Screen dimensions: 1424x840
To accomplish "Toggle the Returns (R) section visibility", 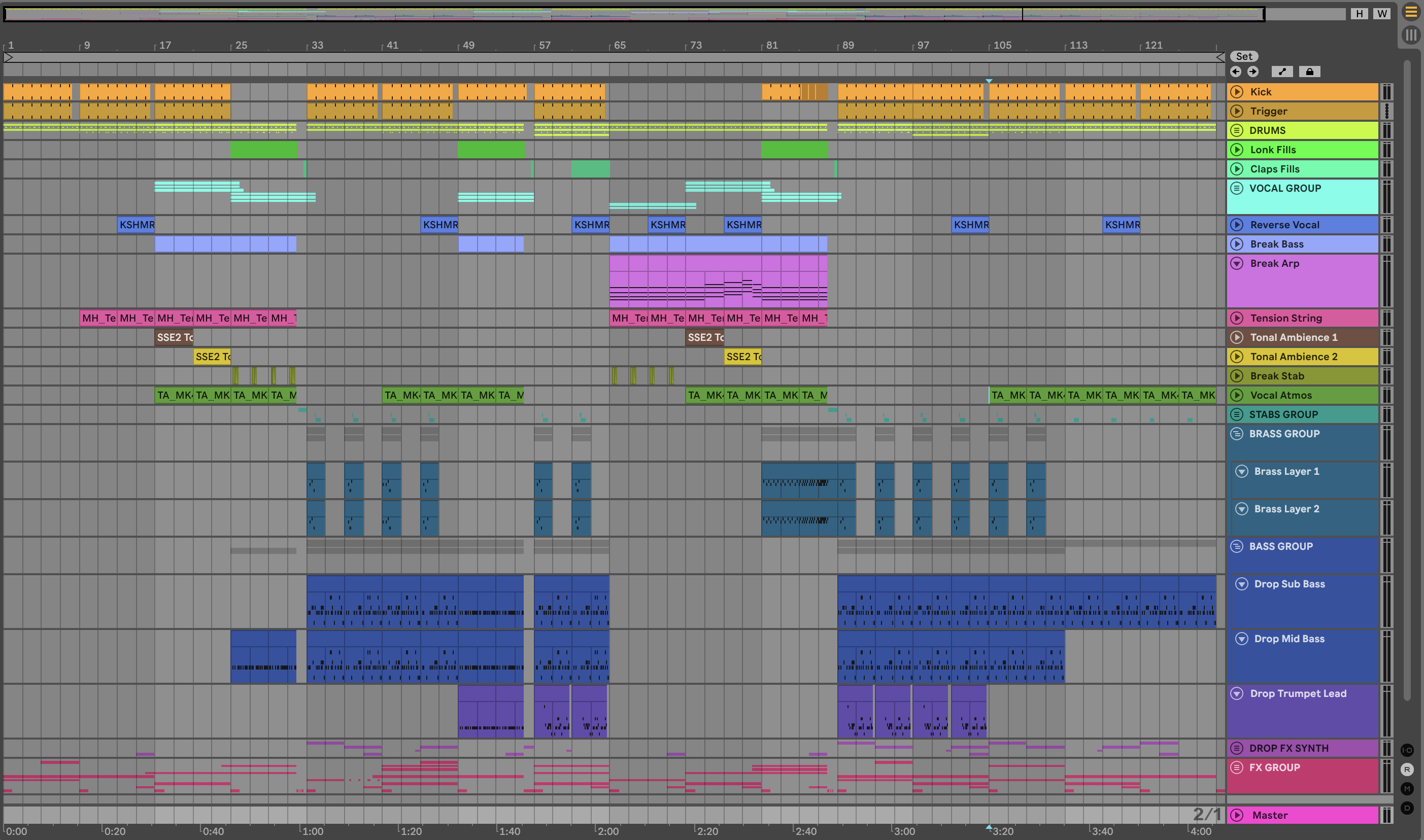I will point(1407,769).
